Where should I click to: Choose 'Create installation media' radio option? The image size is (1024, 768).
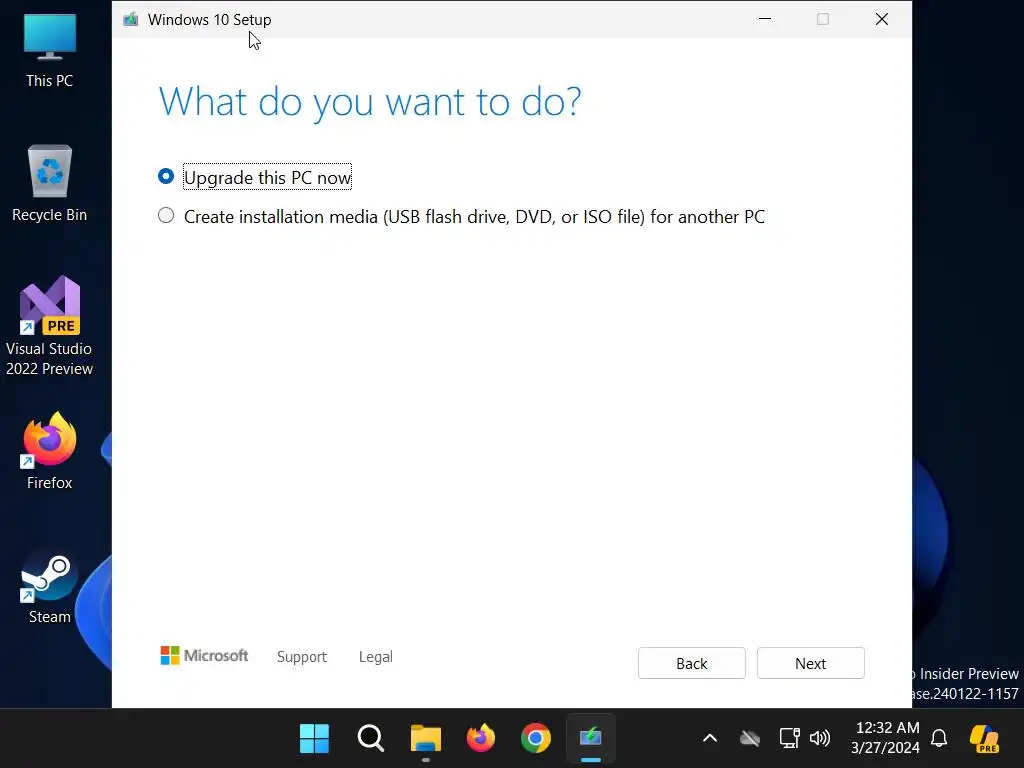coord(166,216)
